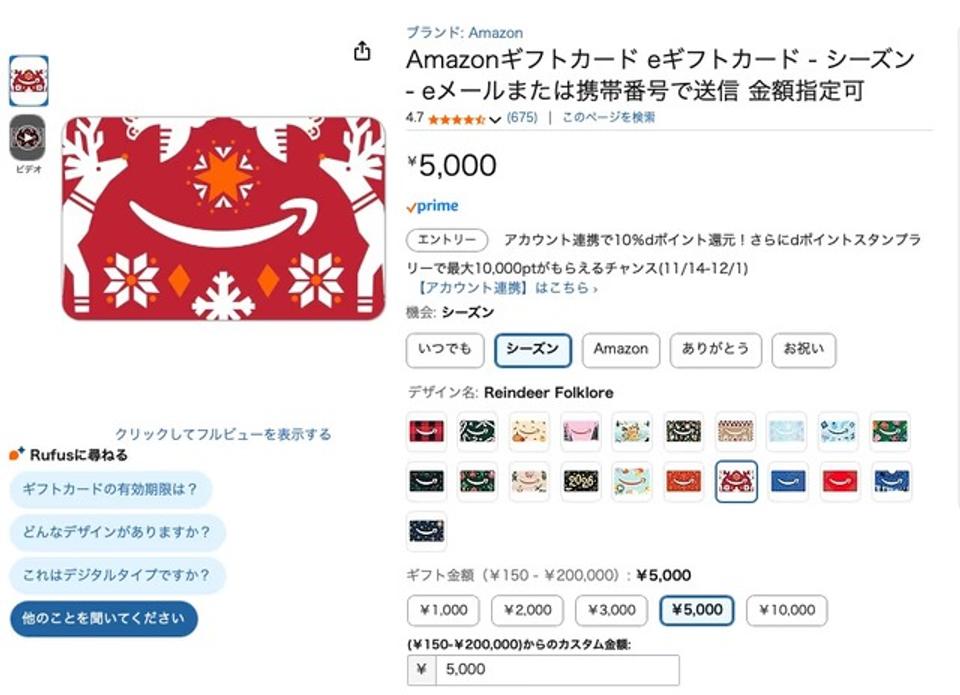This screenshot has width=960, height=695.
Task: Switch to the ありがとう occasion tab
Action: tap(715, 350)
